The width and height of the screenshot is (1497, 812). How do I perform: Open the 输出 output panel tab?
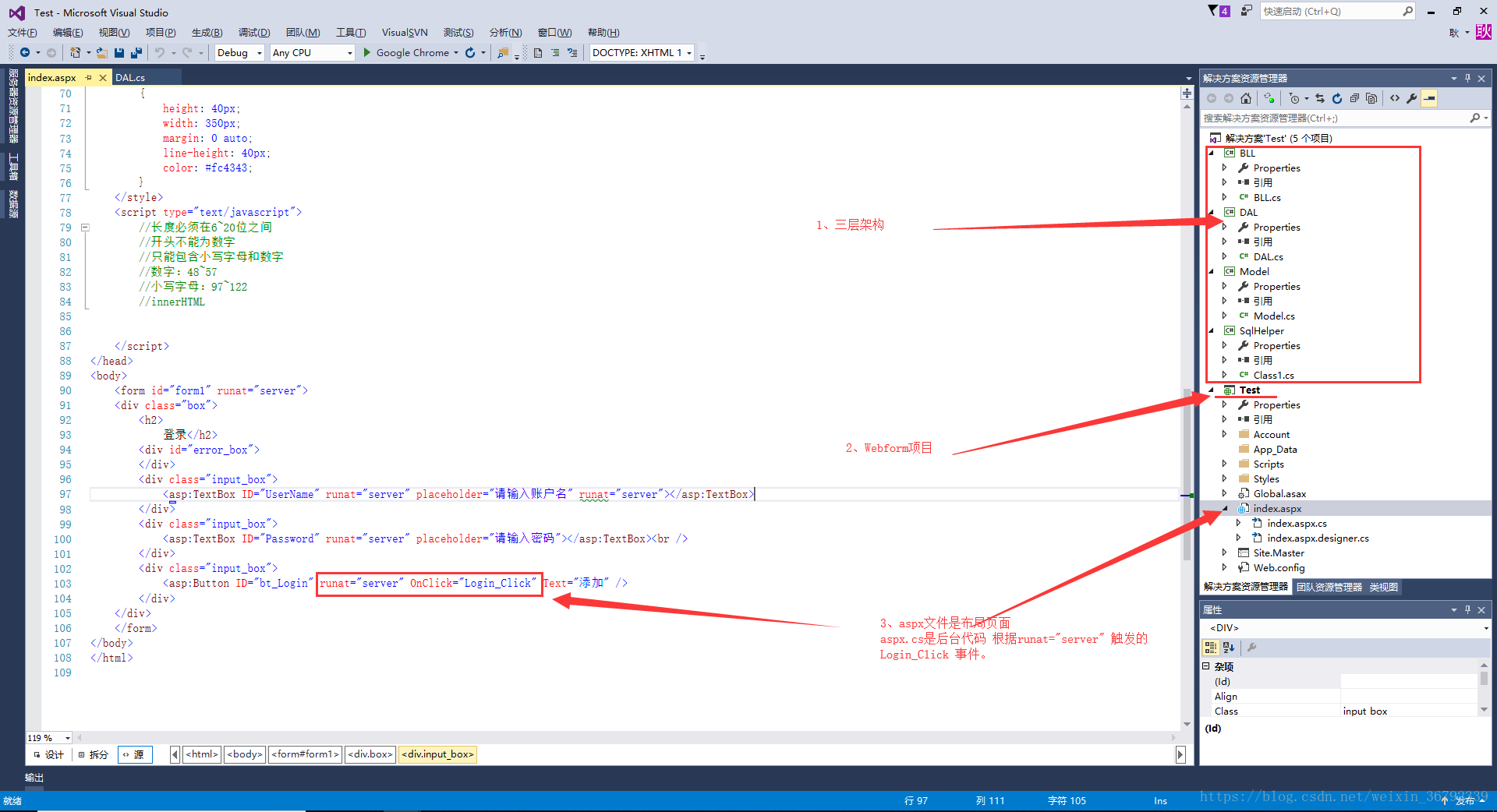pyautogui.click(x=34, y=778)
